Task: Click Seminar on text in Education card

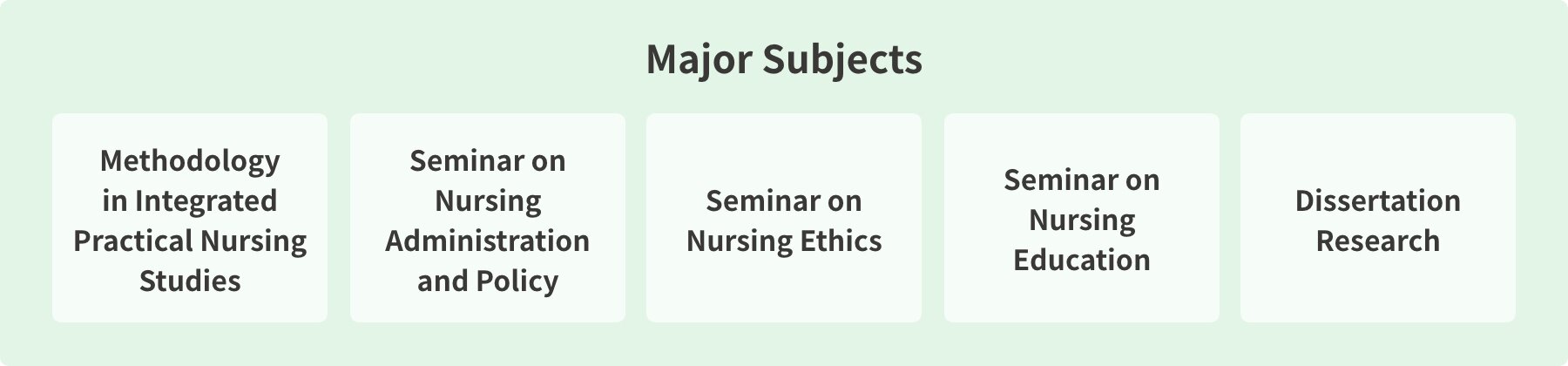Action: (1082, 180)
